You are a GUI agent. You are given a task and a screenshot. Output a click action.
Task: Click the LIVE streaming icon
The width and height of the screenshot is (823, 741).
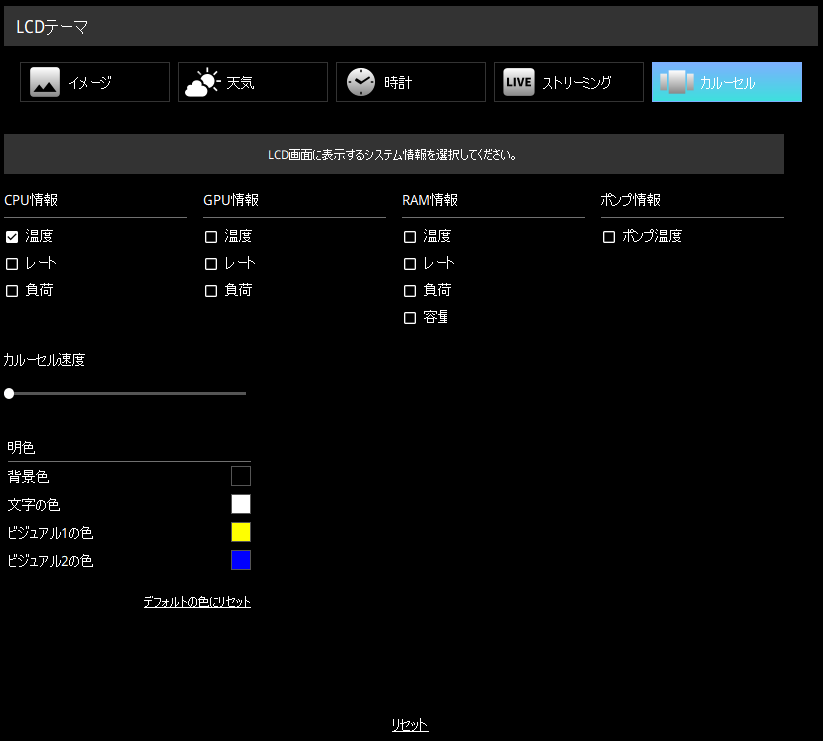519,82
